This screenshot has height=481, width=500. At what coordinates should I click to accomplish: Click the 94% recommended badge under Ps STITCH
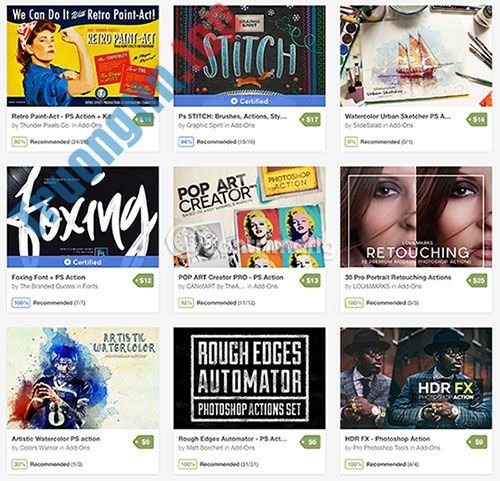pyautogui.click(x=186, y=142)
